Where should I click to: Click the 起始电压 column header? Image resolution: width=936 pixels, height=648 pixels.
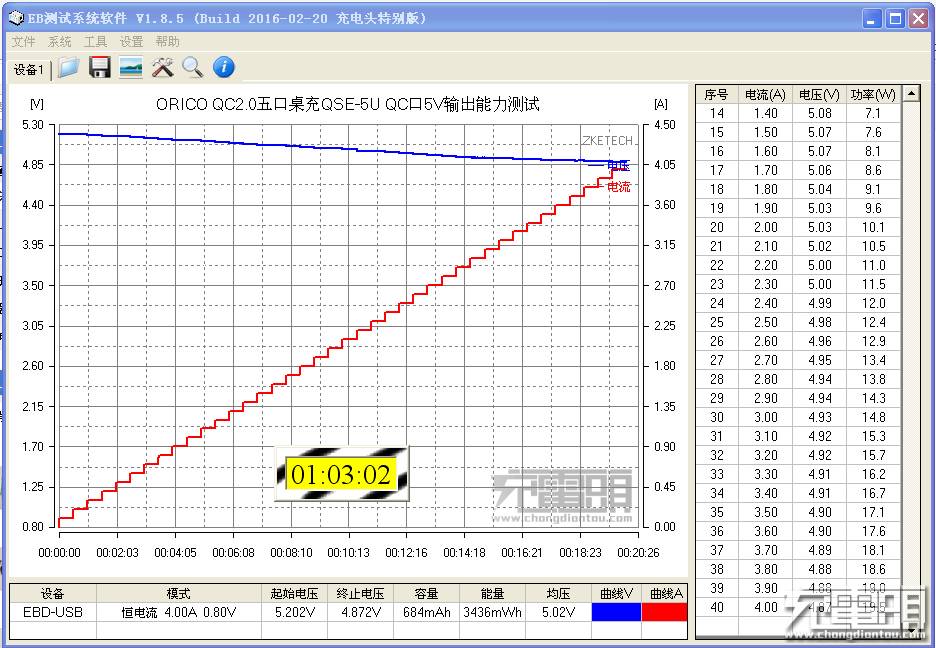pos(294,594)
